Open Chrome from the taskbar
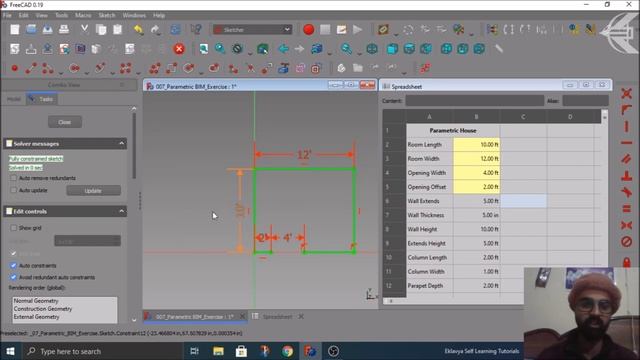Image resolution: width=640 pixels, height=360 pixels. pos(287,351)
